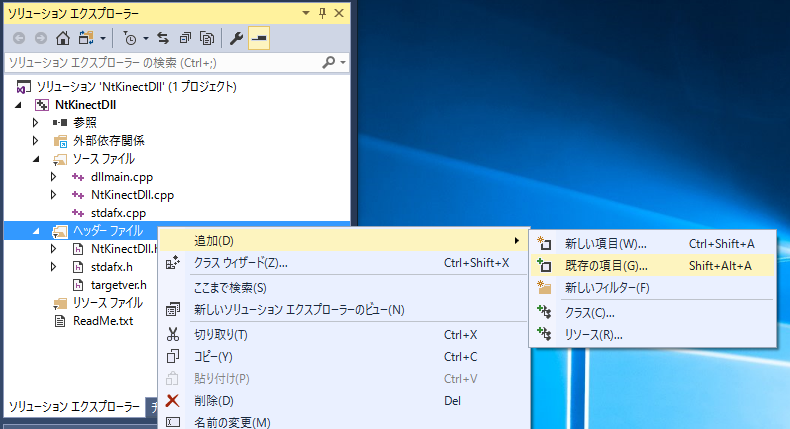Open the Solution Explorer window position dropdown
The height and width of the screenshot is (429, 790).
[x=305, y=13]
